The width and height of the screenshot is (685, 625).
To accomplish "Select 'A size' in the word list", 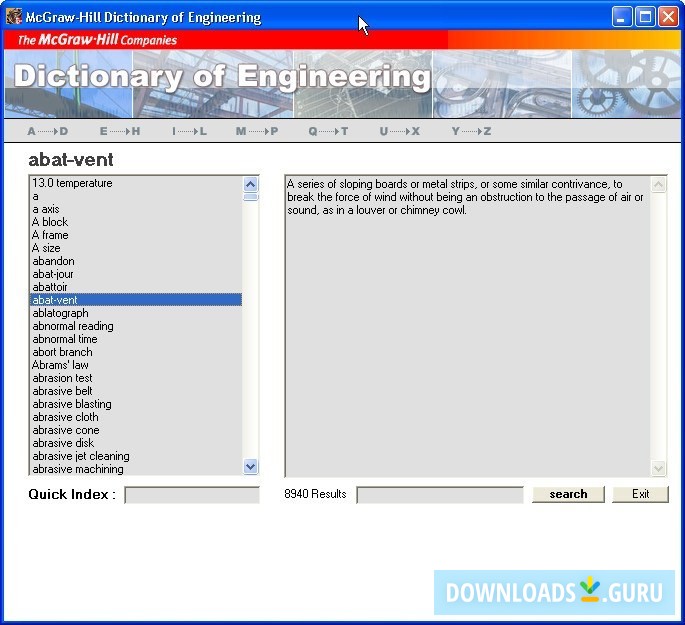I will pyautogui.click(x=136, y=248).
